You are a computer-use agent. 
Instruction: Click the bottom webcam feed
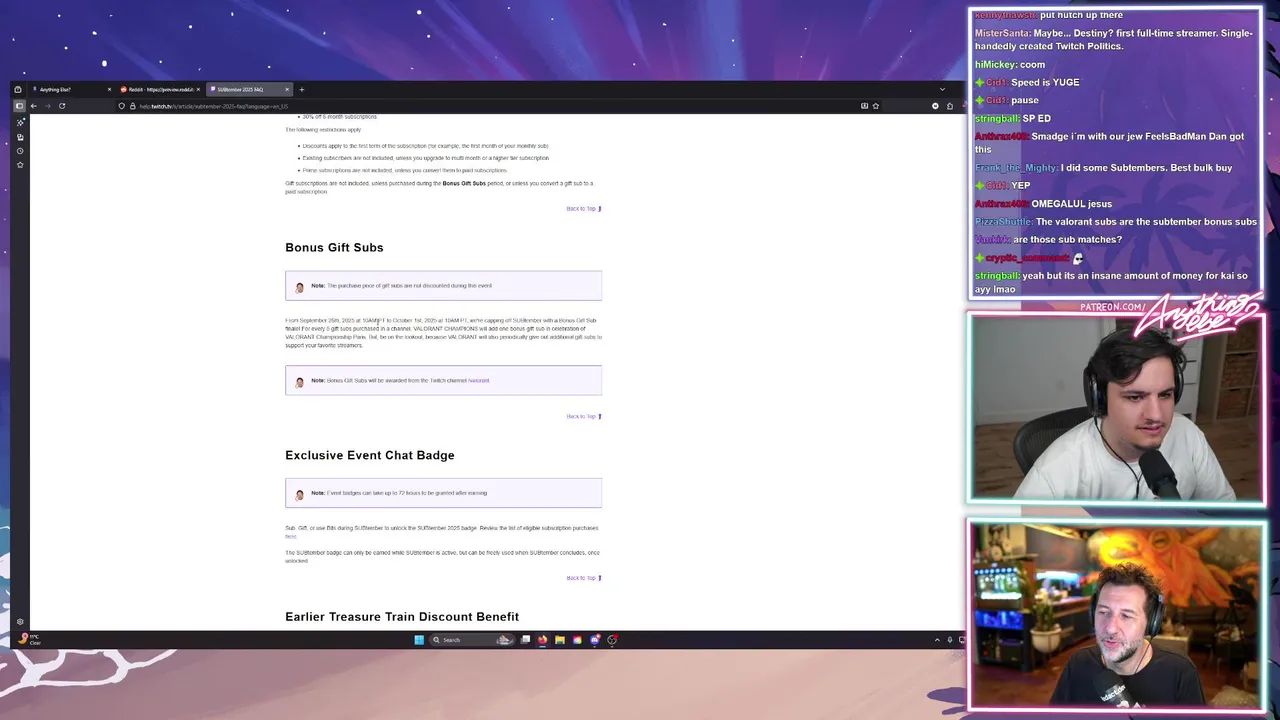1116,615
